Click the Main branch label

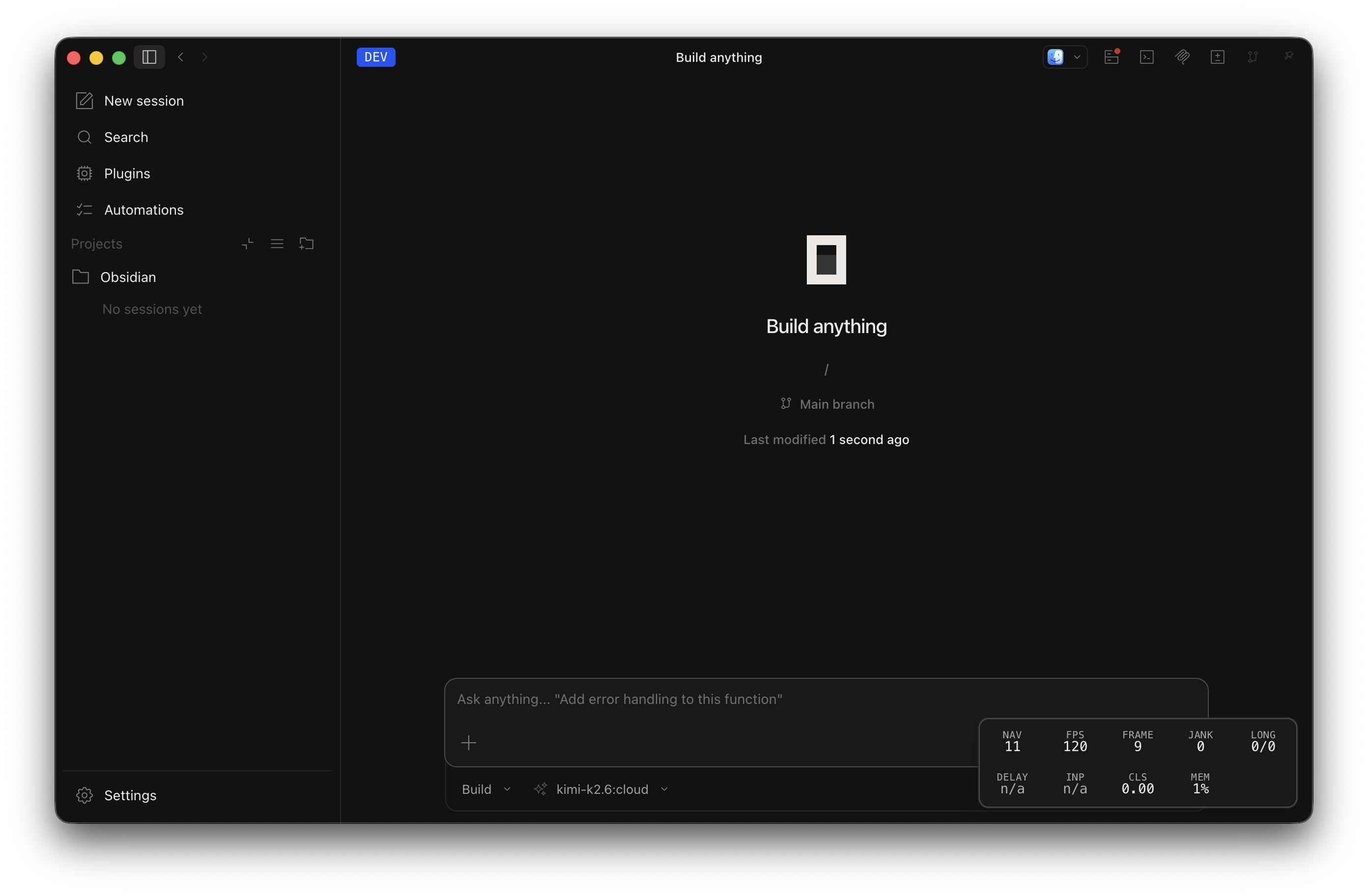pos(837,404)
